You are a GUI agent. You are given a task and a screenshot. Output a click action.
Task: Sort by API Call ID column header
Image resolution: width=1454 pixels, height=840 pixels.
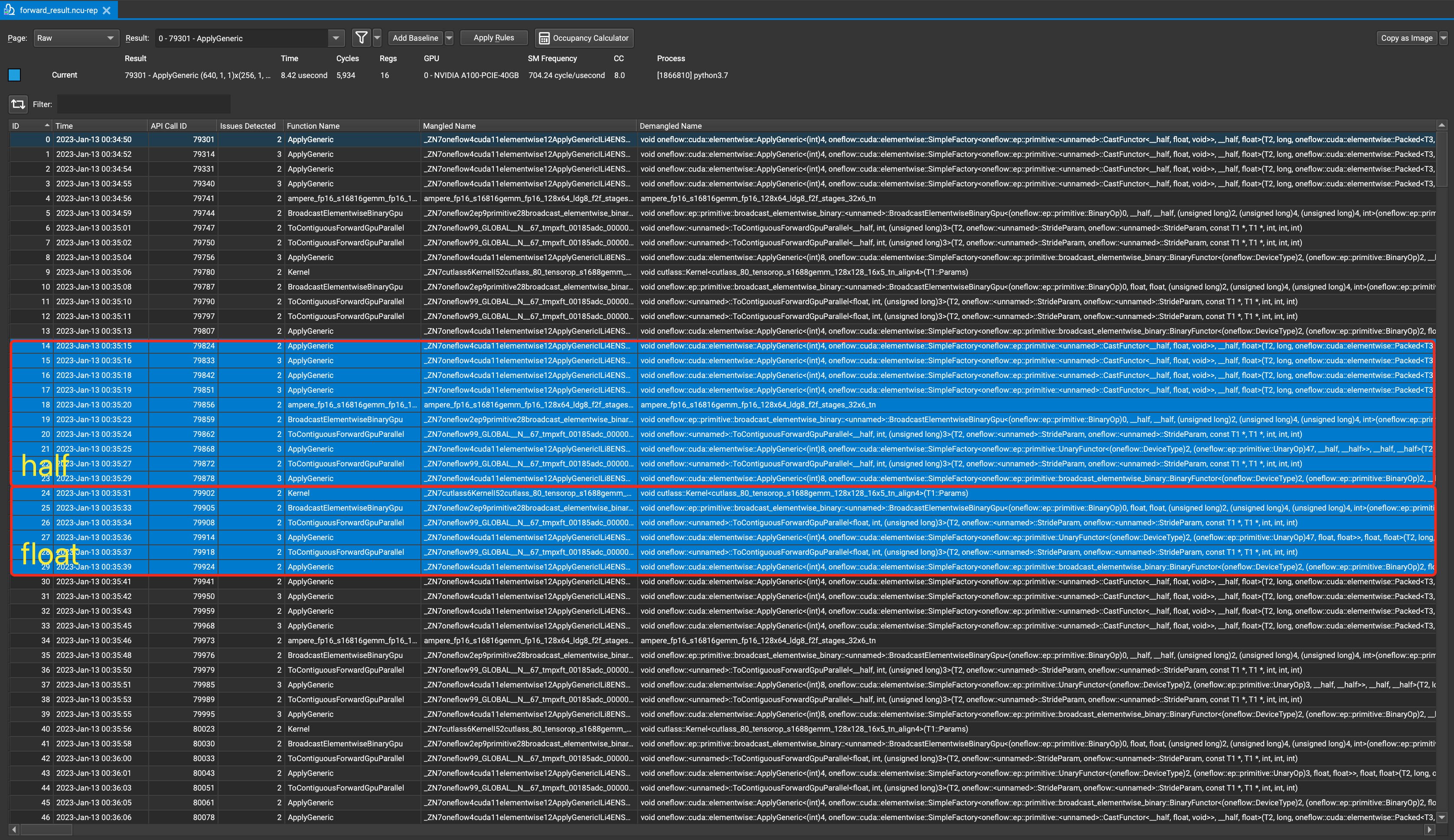tap(183, 126)
